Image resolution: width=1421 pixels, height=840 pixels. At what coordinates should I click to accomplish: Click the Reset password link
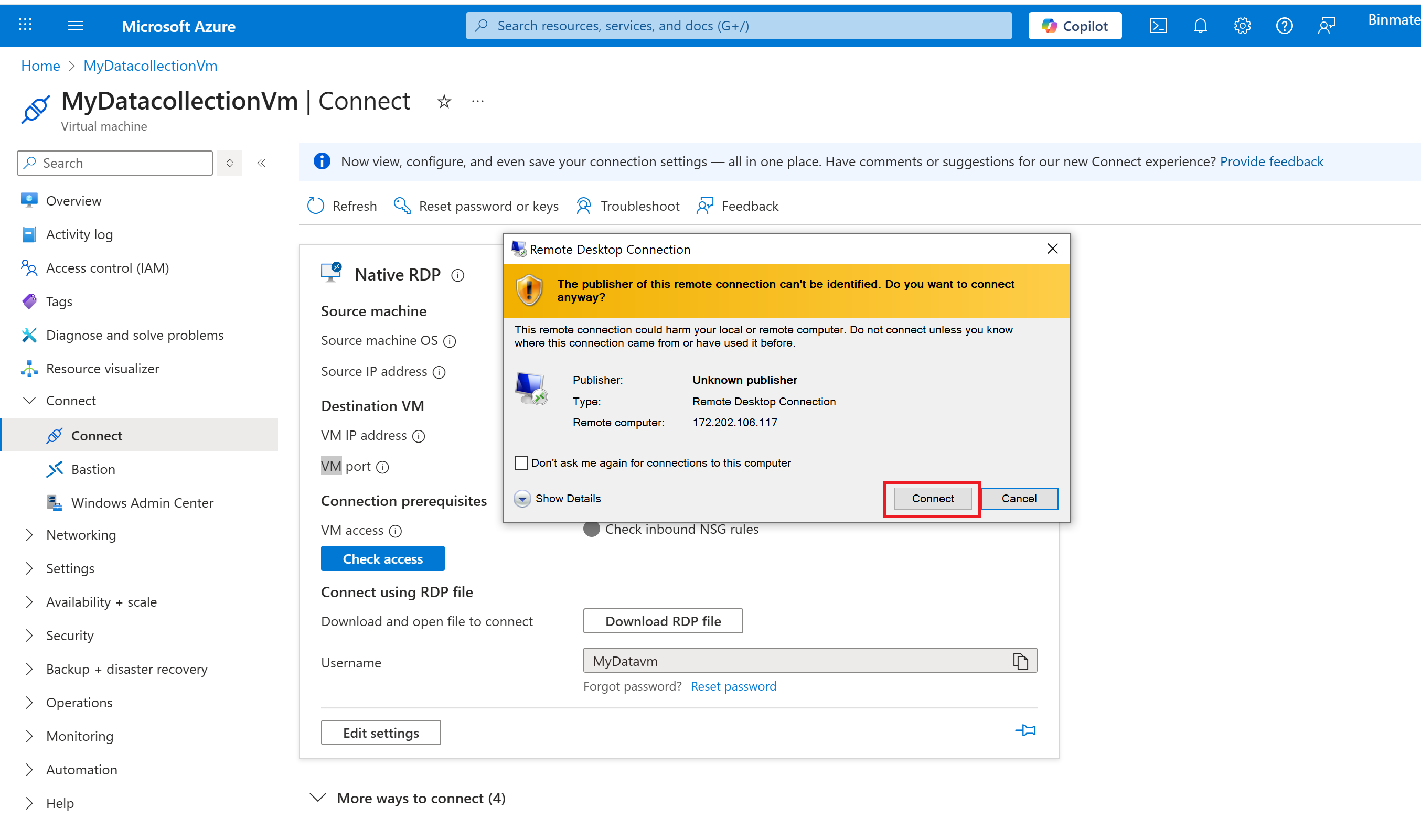733,686
